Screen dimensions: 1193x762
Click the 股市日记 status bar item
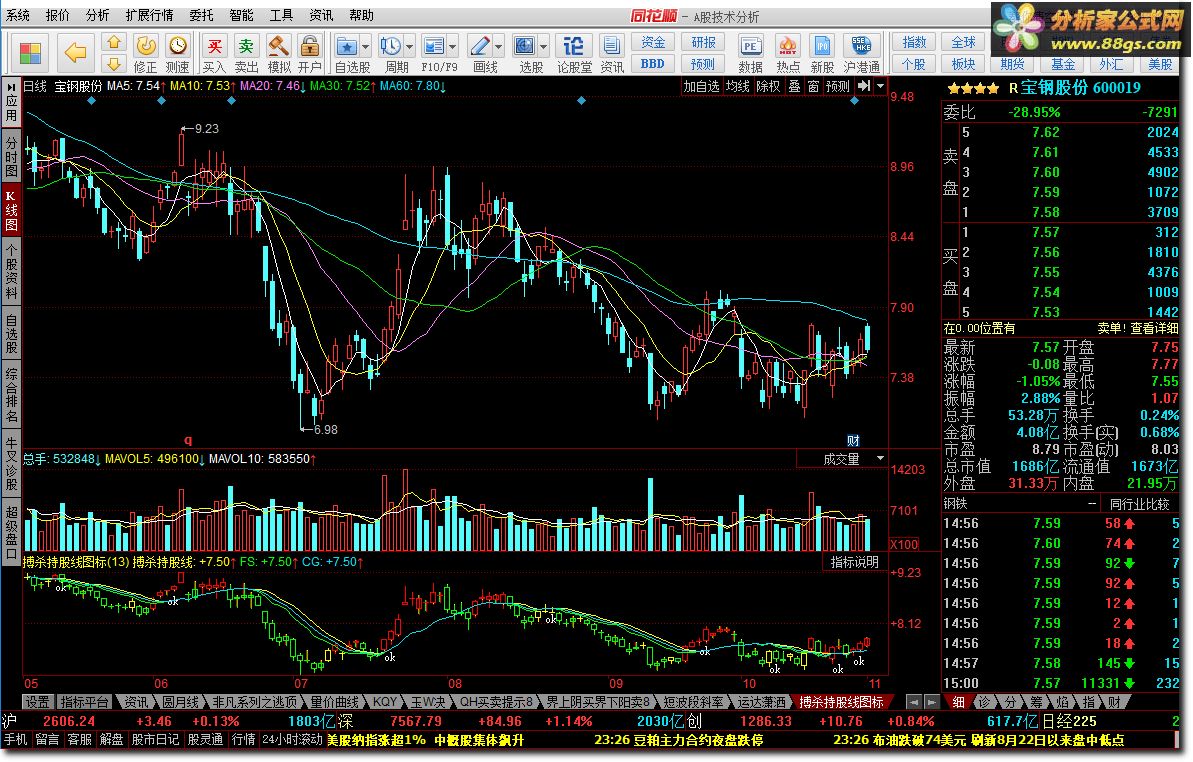[155, 738]
